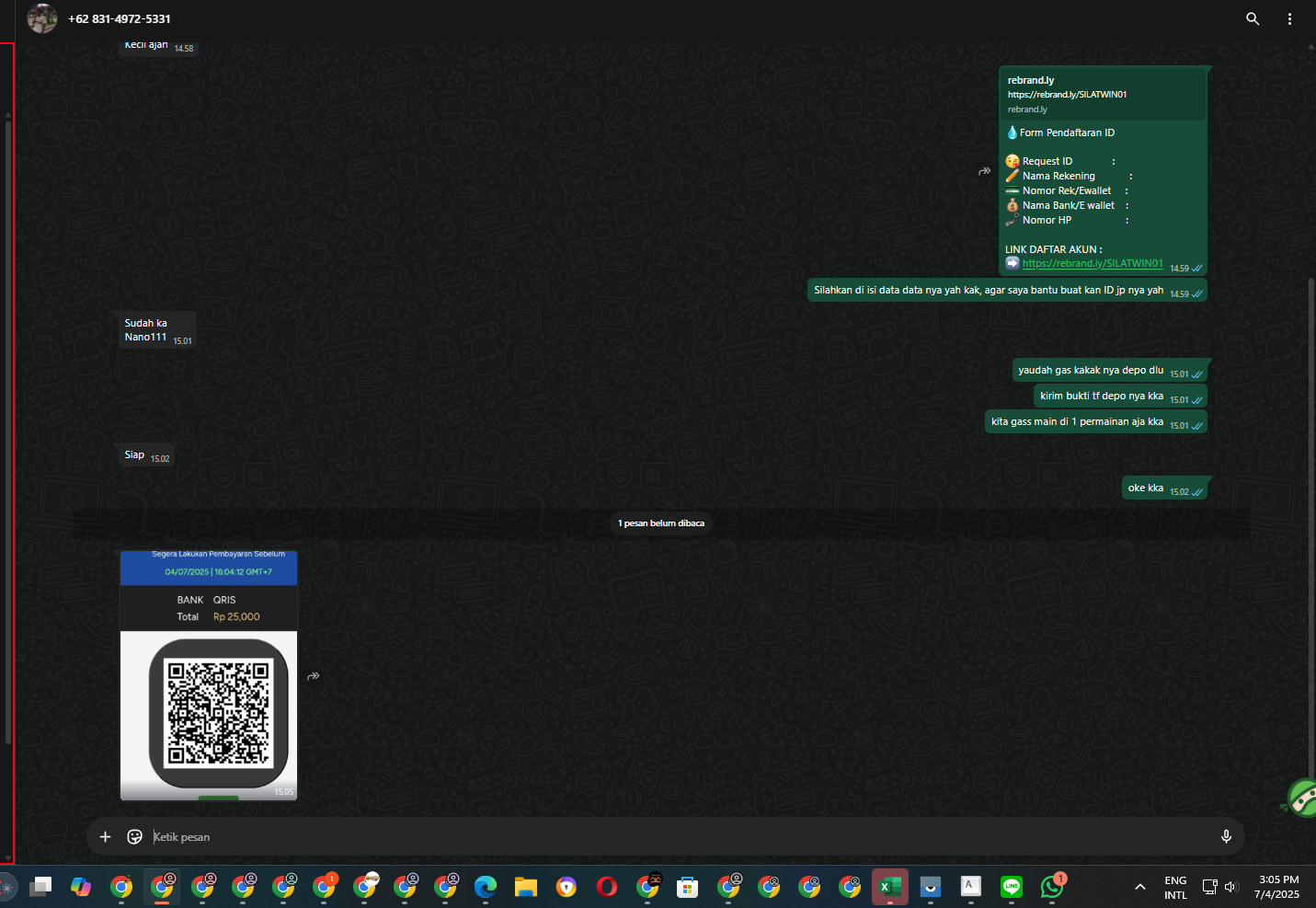The width and height of the screenshot is (1316, 908).
Task: Select the 'Silahkan di isi data data nya' message
Action: [x=1007, y=291]
